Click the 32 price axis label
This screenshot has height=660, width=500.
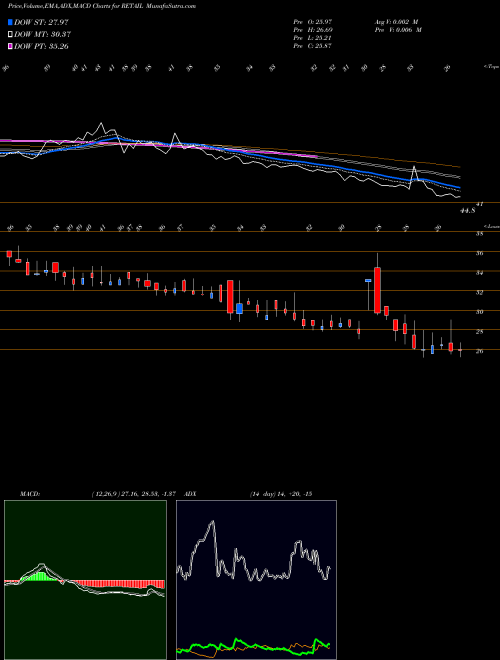pyautogui.click(x=479, y=292)
